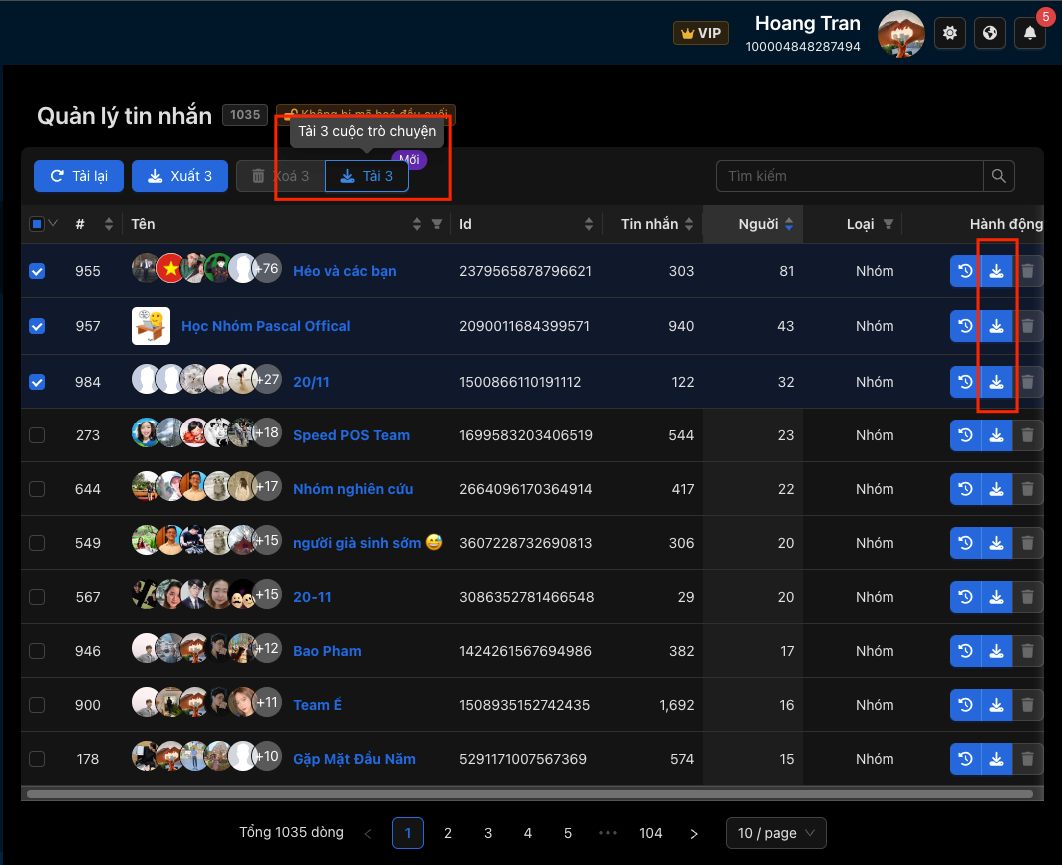Open the 10 / page size dropdown
The width and height of the screenshot is (1062, 865).
pyautogui.click(x=776, y=833)
